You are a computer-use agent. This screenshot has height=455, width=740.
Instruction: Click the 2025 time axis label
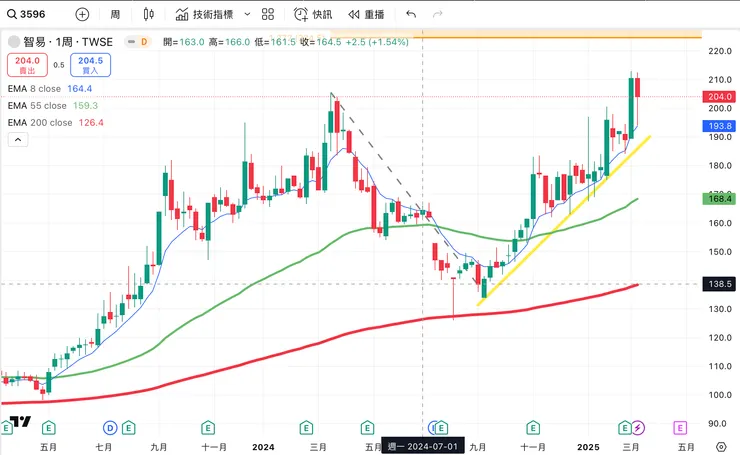(x=588, y=447)
